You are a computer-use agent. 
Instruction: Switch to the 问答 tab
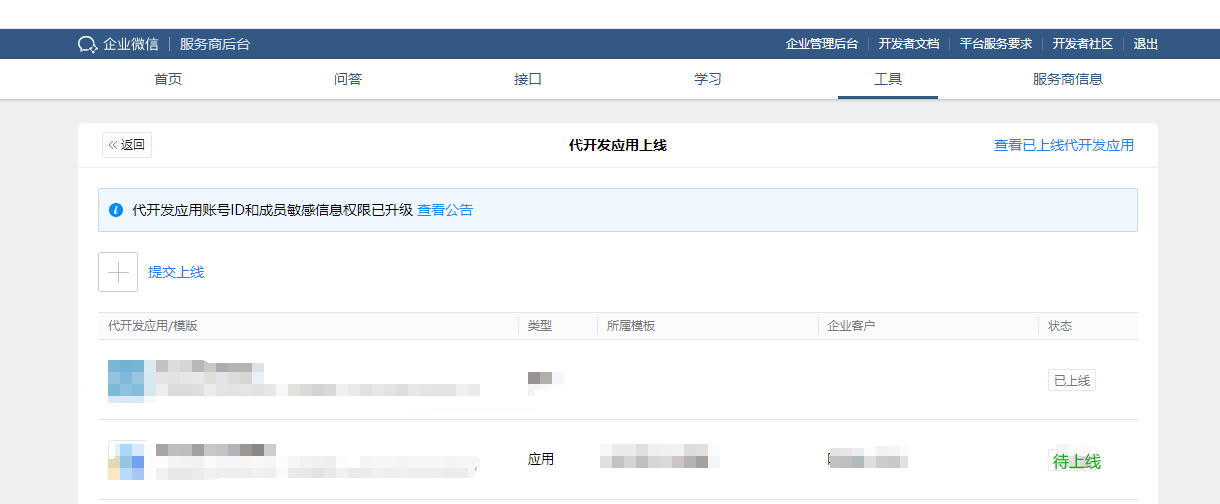(348, 79)
